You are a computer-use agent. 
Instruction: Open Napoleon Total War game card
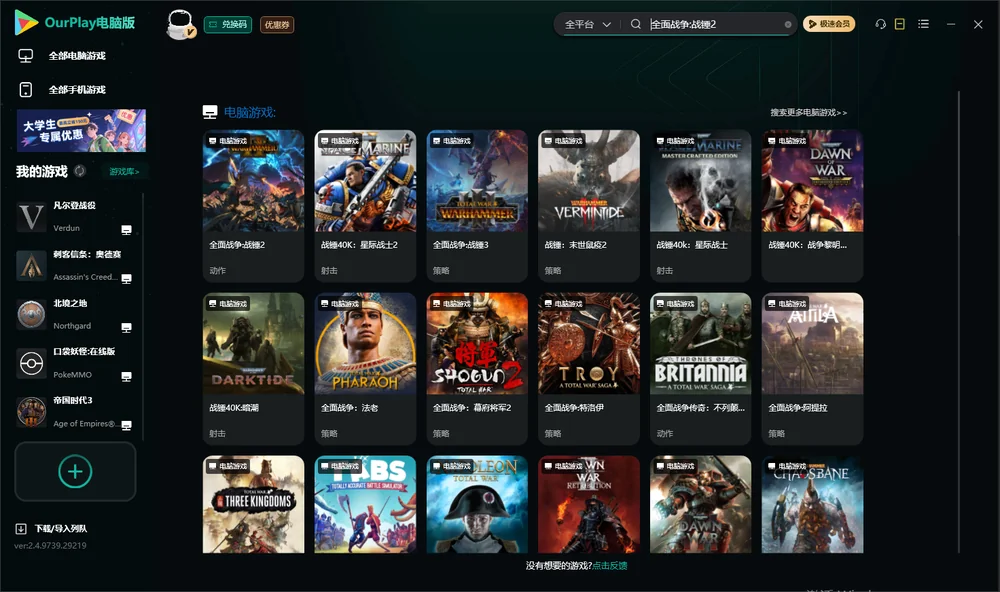477,504
